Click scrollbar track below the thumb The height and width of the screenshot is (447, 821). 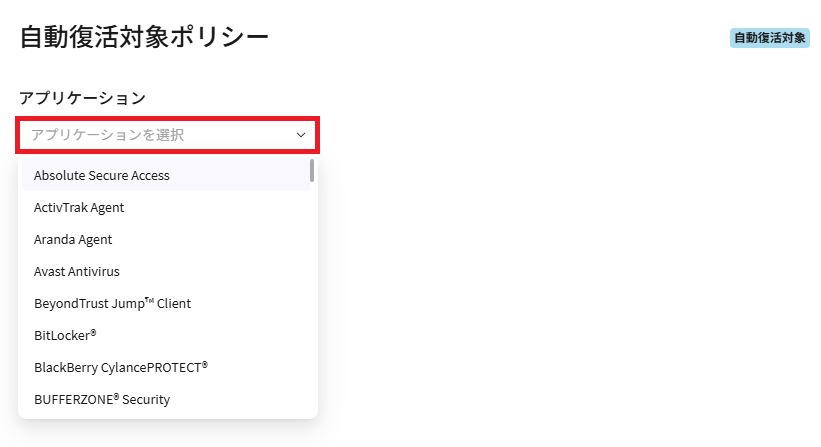(312, 300)
